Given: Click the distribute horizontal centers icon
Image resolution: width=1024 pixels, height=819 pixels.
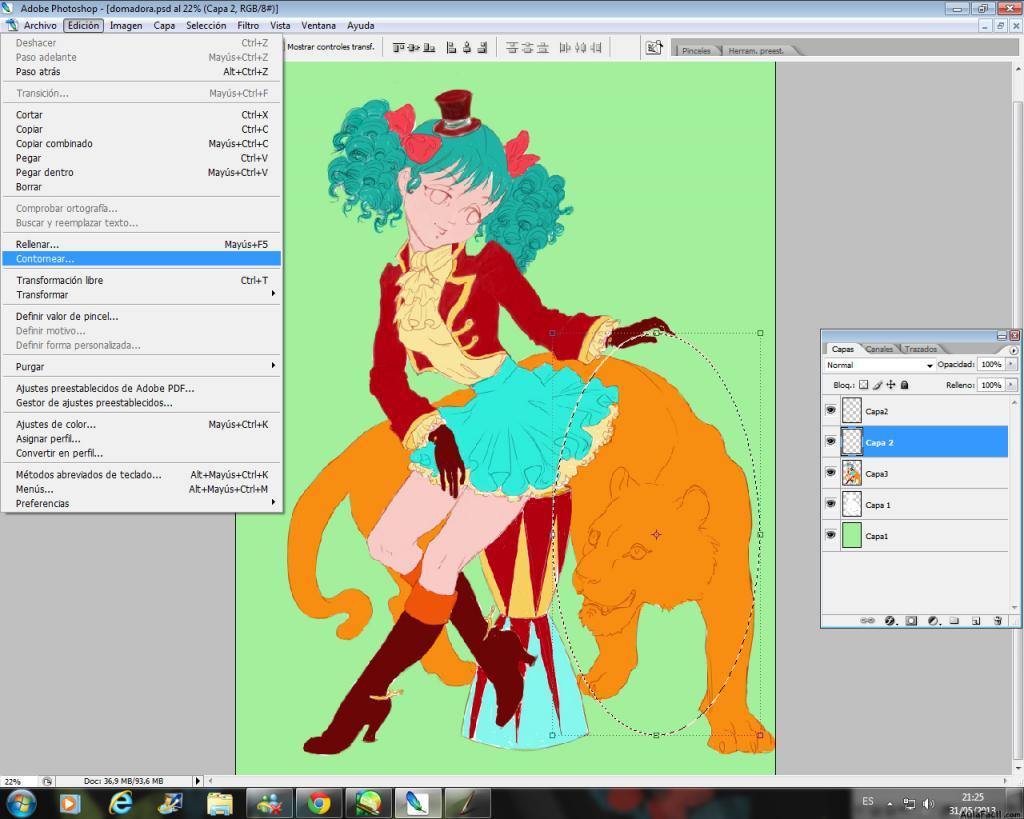Looking at the screenshot, I should [x=581, y=48].
